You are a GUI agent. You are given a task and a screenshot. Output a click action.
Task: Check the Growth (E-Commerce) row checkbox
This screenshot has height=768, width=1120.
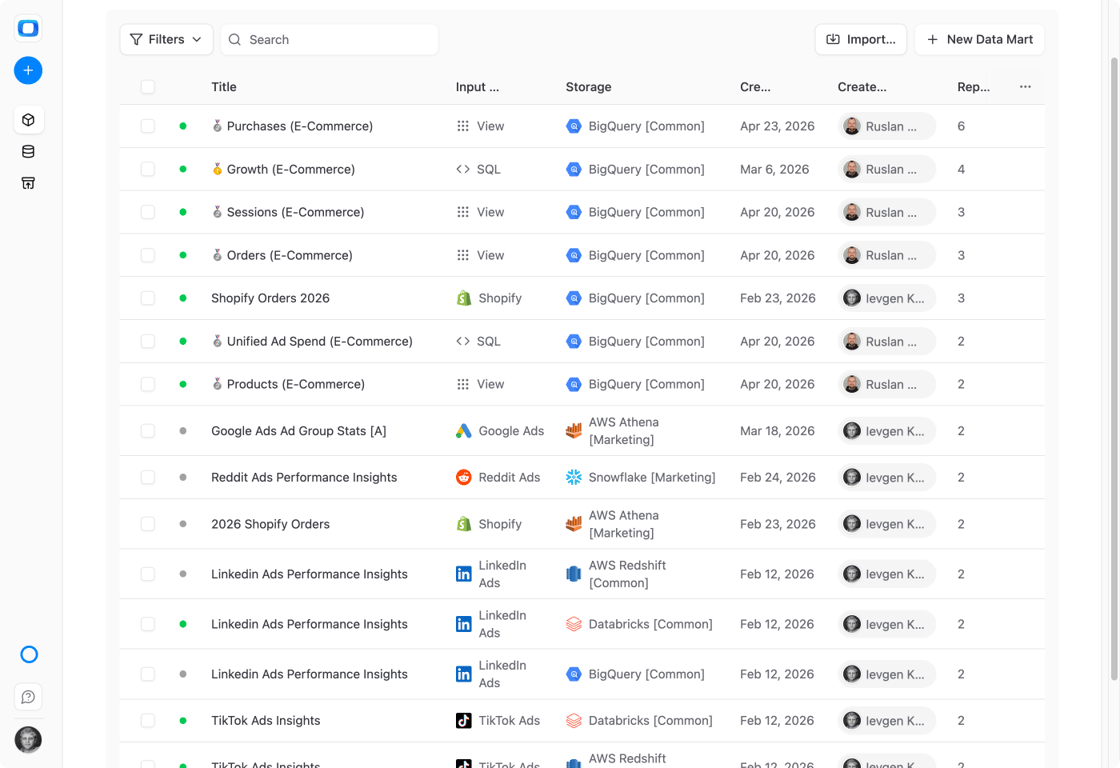point(148,169)
